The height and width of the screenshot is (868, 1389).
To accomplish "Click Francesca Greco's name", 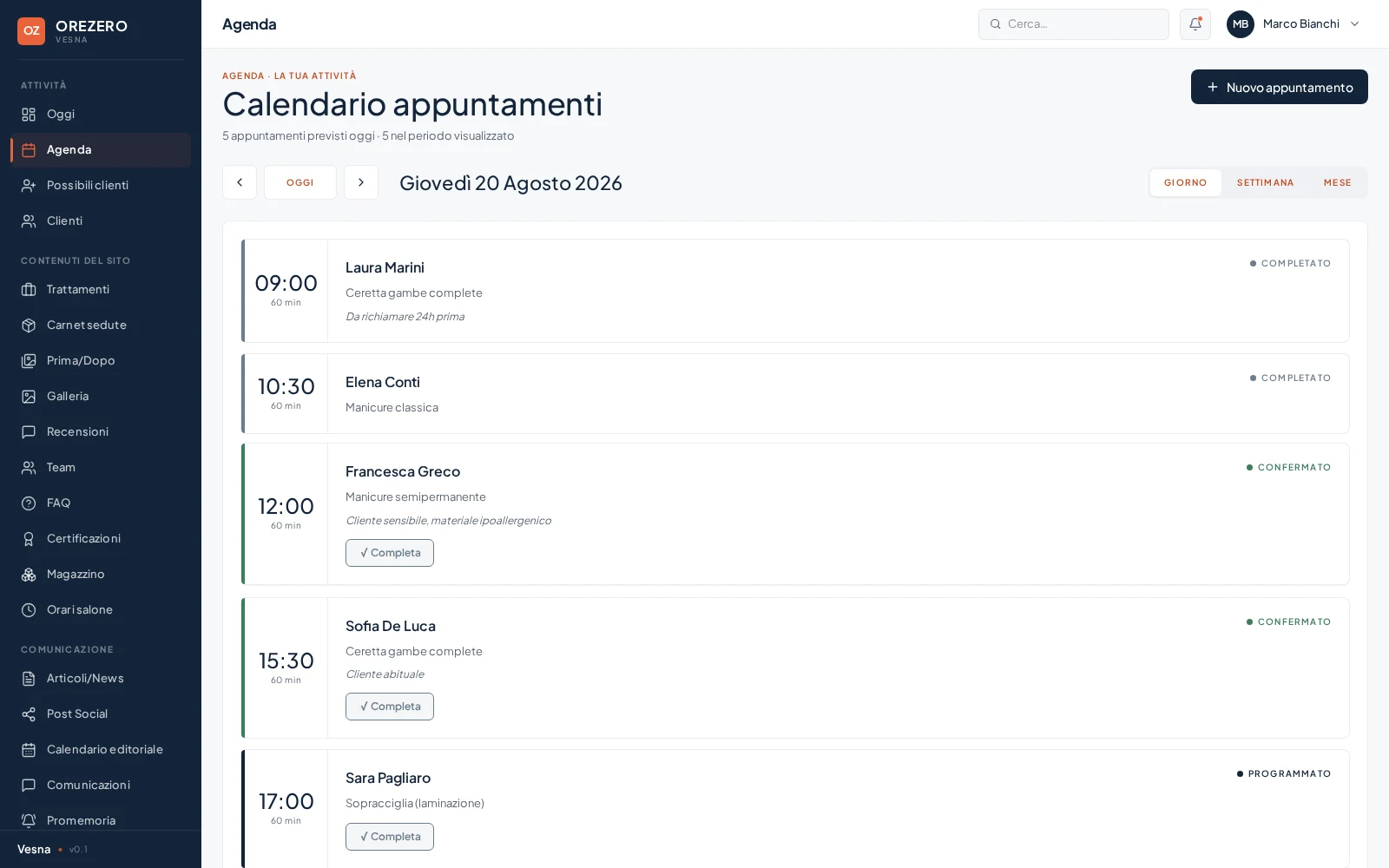I will point(403,471).
